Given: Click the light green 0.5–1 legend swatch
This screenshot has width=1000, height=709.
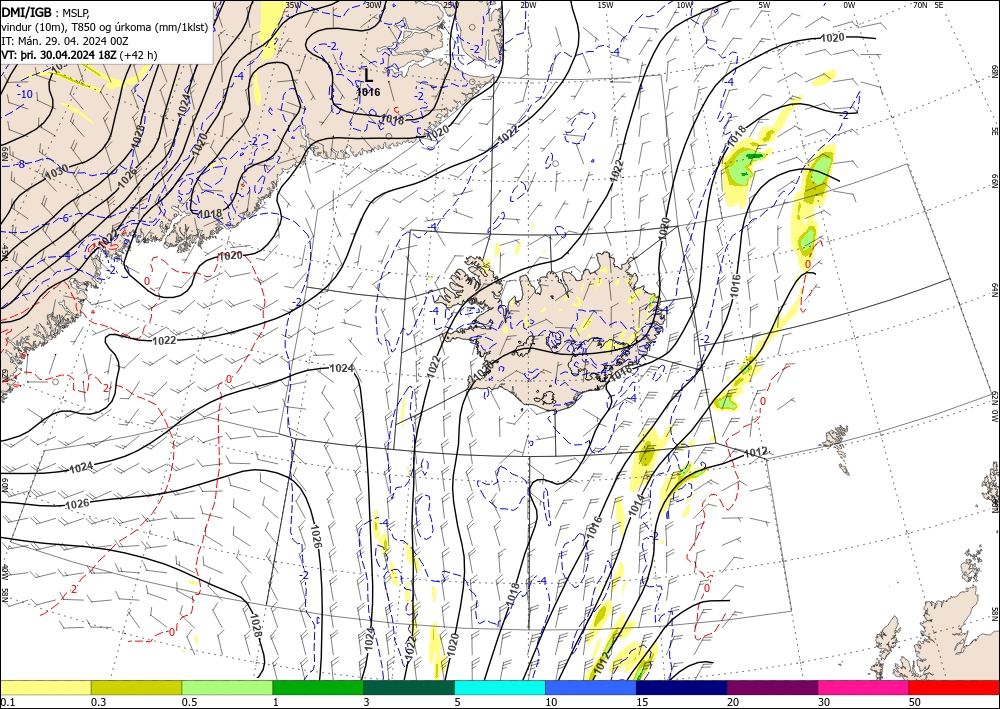Looking at the screenshot, I should (227, 687).
